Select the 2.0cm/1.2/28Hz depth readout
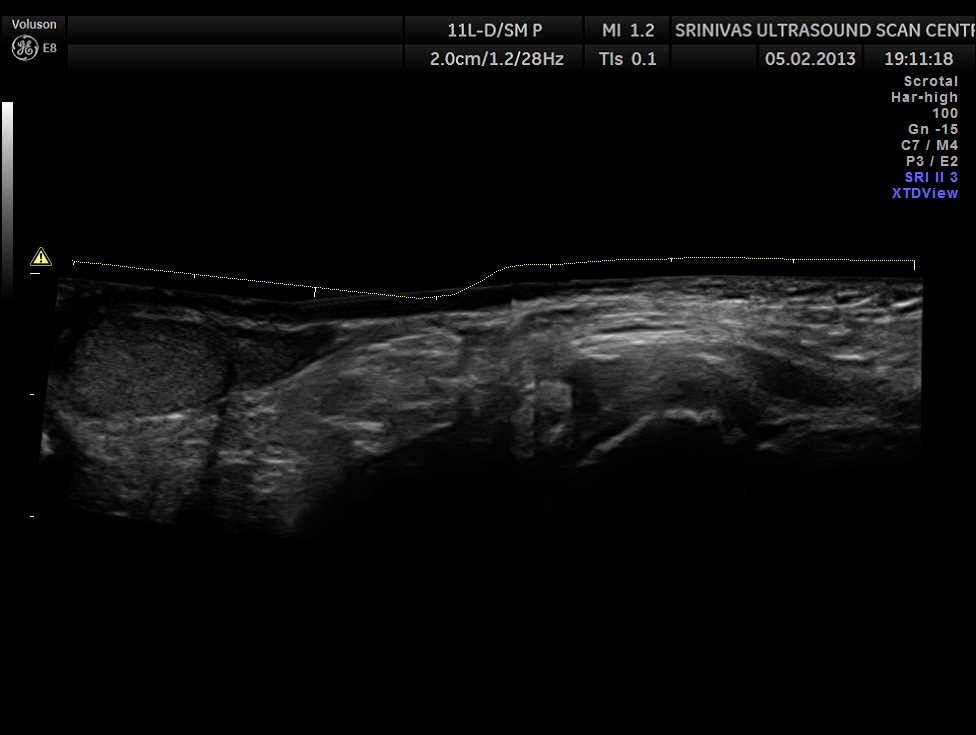 coord(496,58)
